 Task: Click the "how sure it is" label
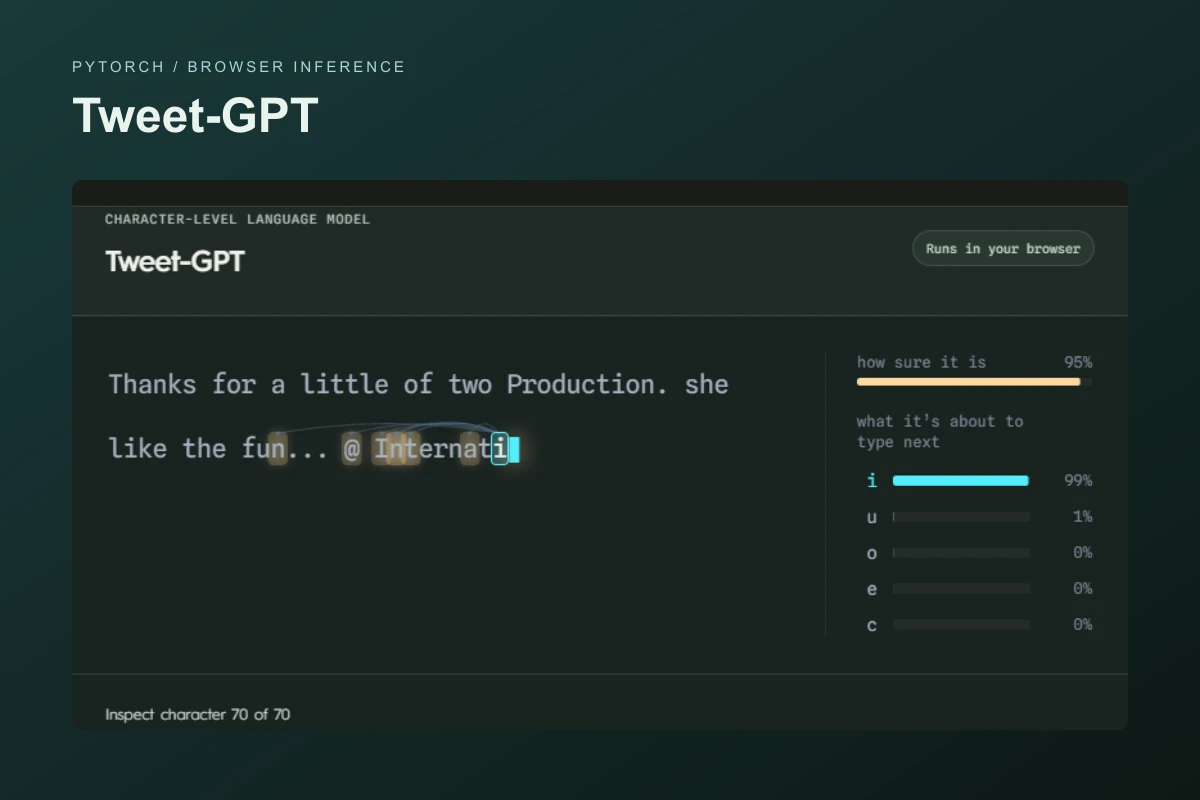[x=921, y=362]
